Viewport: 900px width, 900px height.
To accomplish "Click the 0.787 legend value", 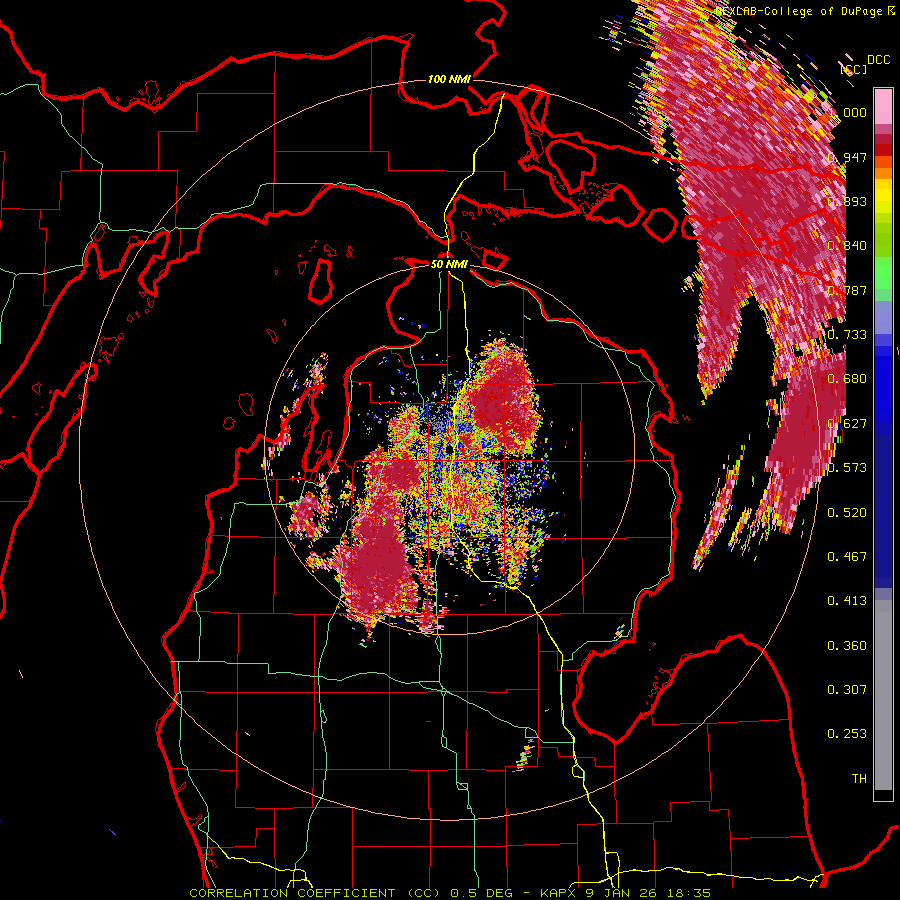I will point(847,290).
